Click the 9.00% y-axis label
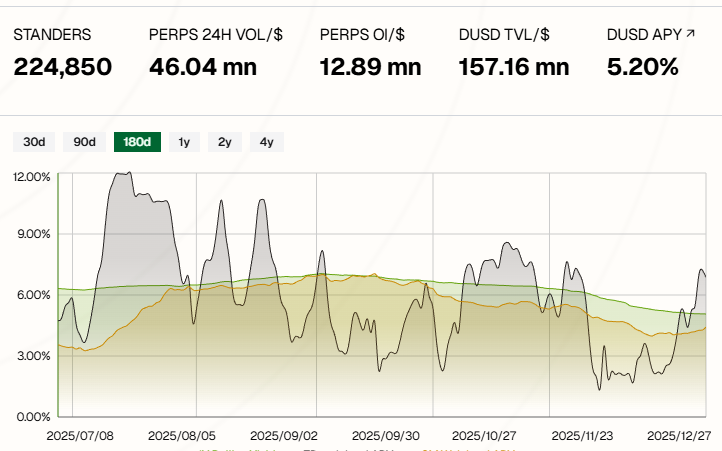 [x=34, y=234]
